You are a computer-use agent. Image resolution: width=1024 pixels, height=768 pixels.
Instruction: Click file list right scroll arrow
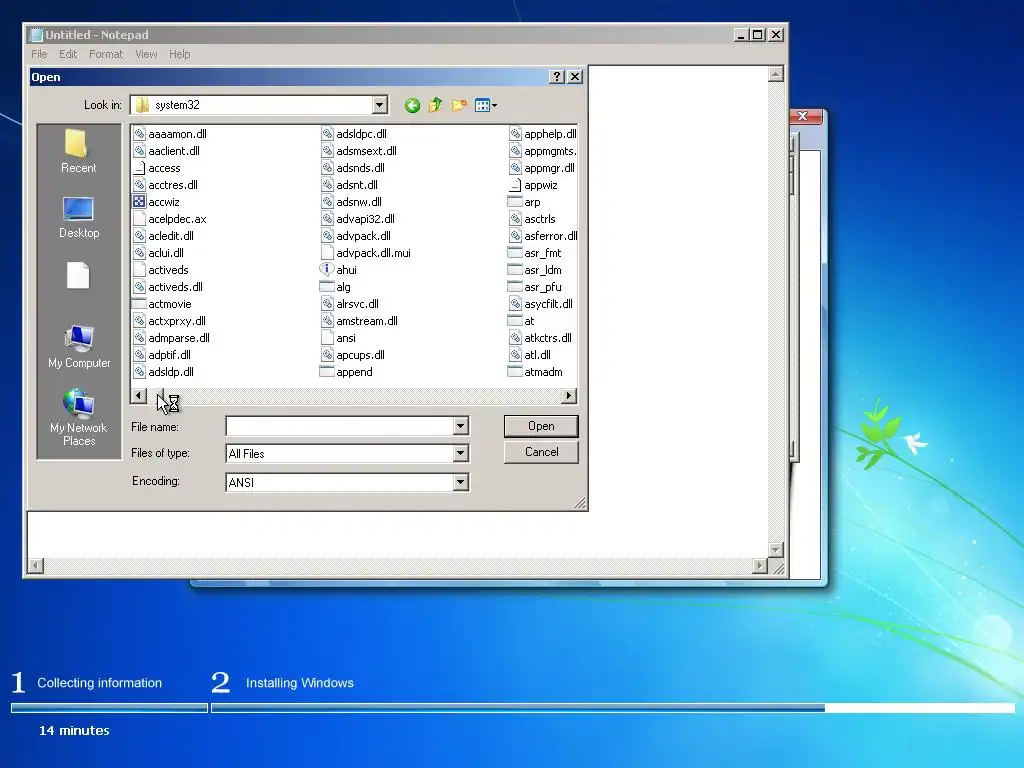click(569, 396)
